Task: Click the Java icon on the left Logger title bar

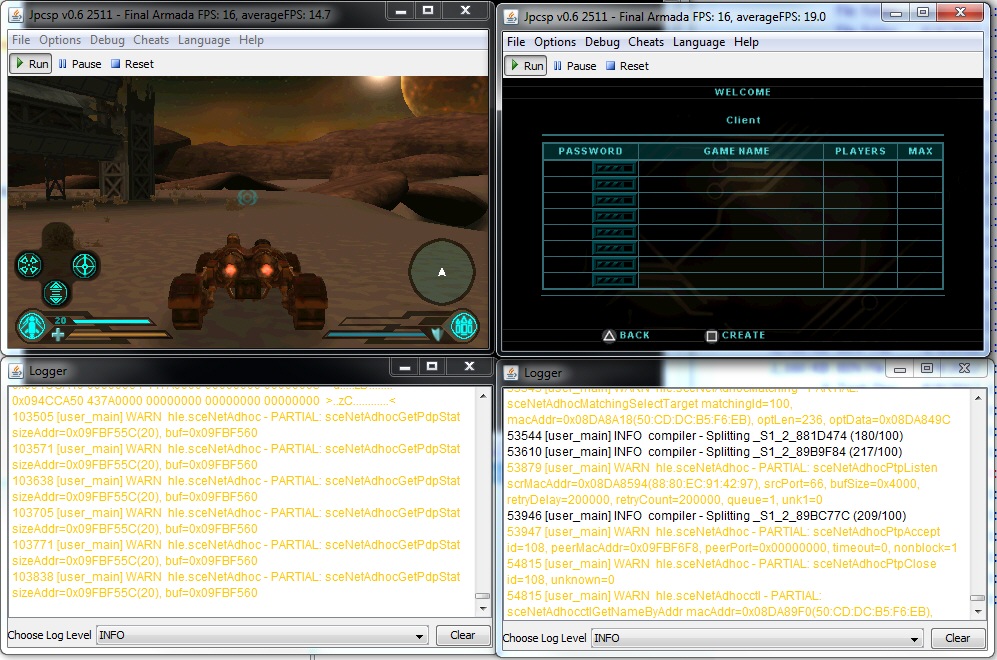Action: point(17,371)
